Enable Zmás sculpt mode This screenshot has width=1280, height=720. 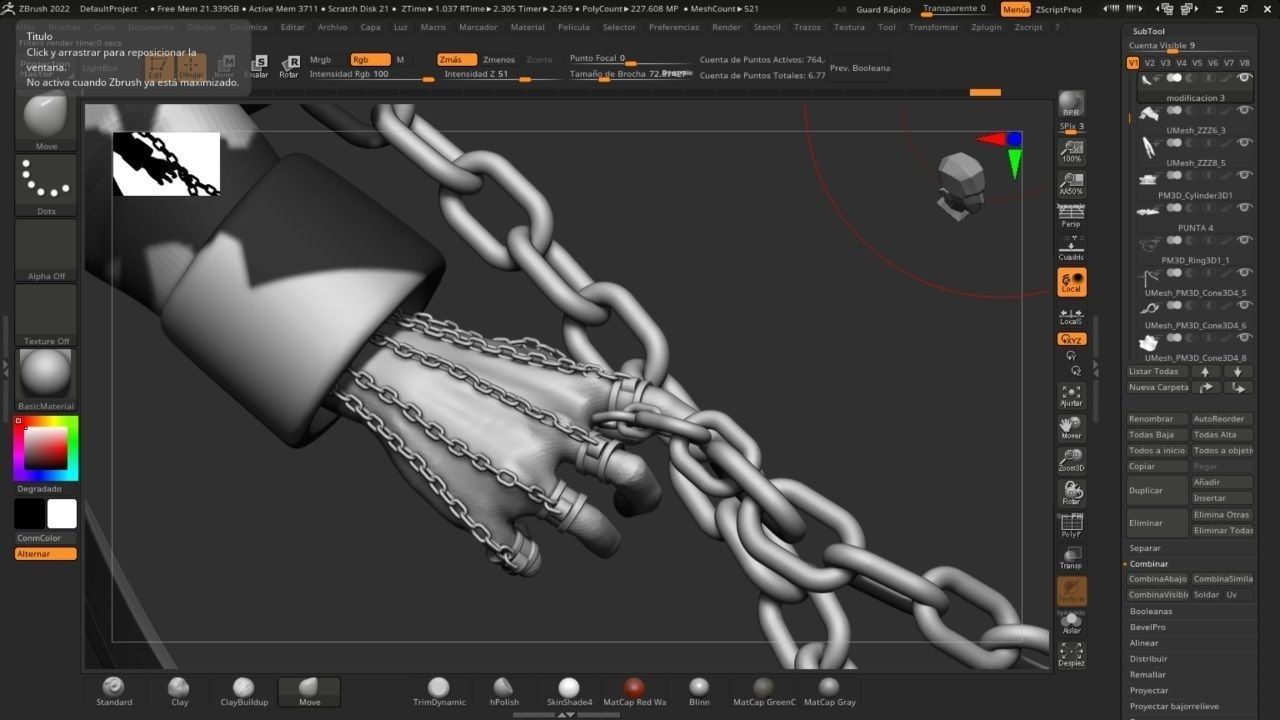tap(456, 60)
